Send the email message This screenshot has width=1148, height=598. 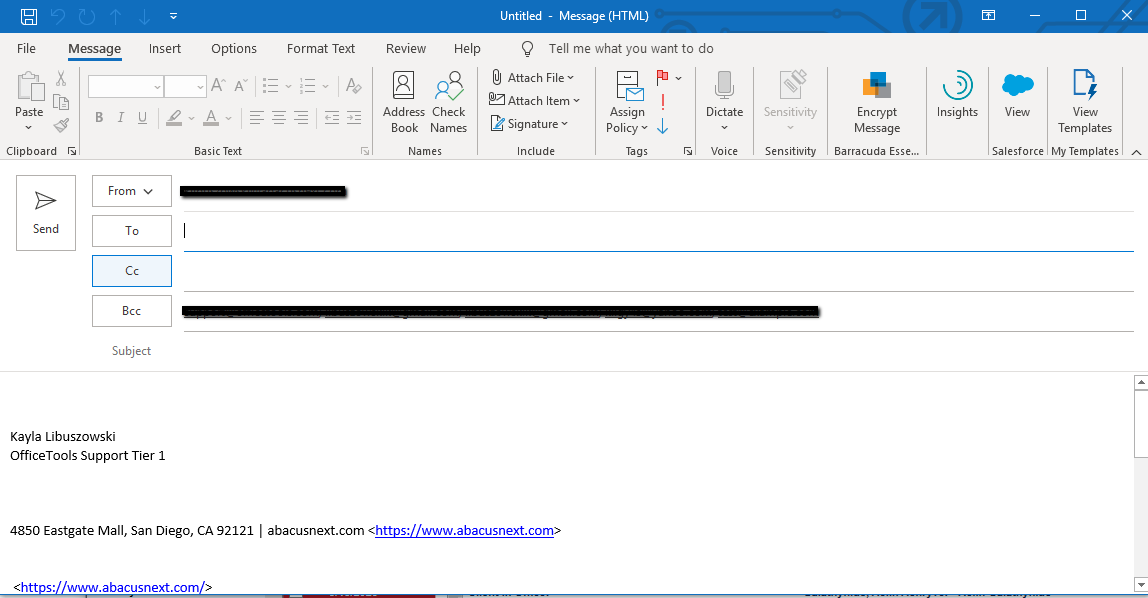click(45, 213)
